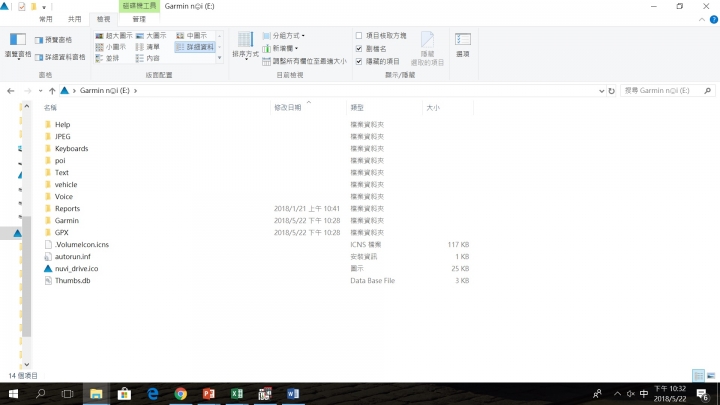Open the Sort by menu (排序方式)

(245, 46)
